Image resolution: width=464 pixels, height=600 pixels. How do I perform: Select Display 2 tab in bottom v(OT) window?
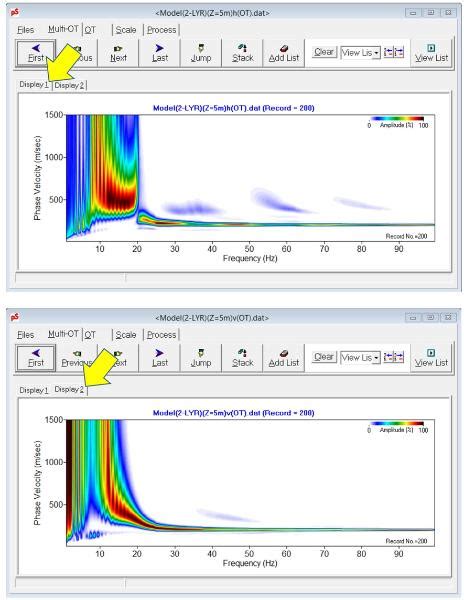(x=69, y=390)
